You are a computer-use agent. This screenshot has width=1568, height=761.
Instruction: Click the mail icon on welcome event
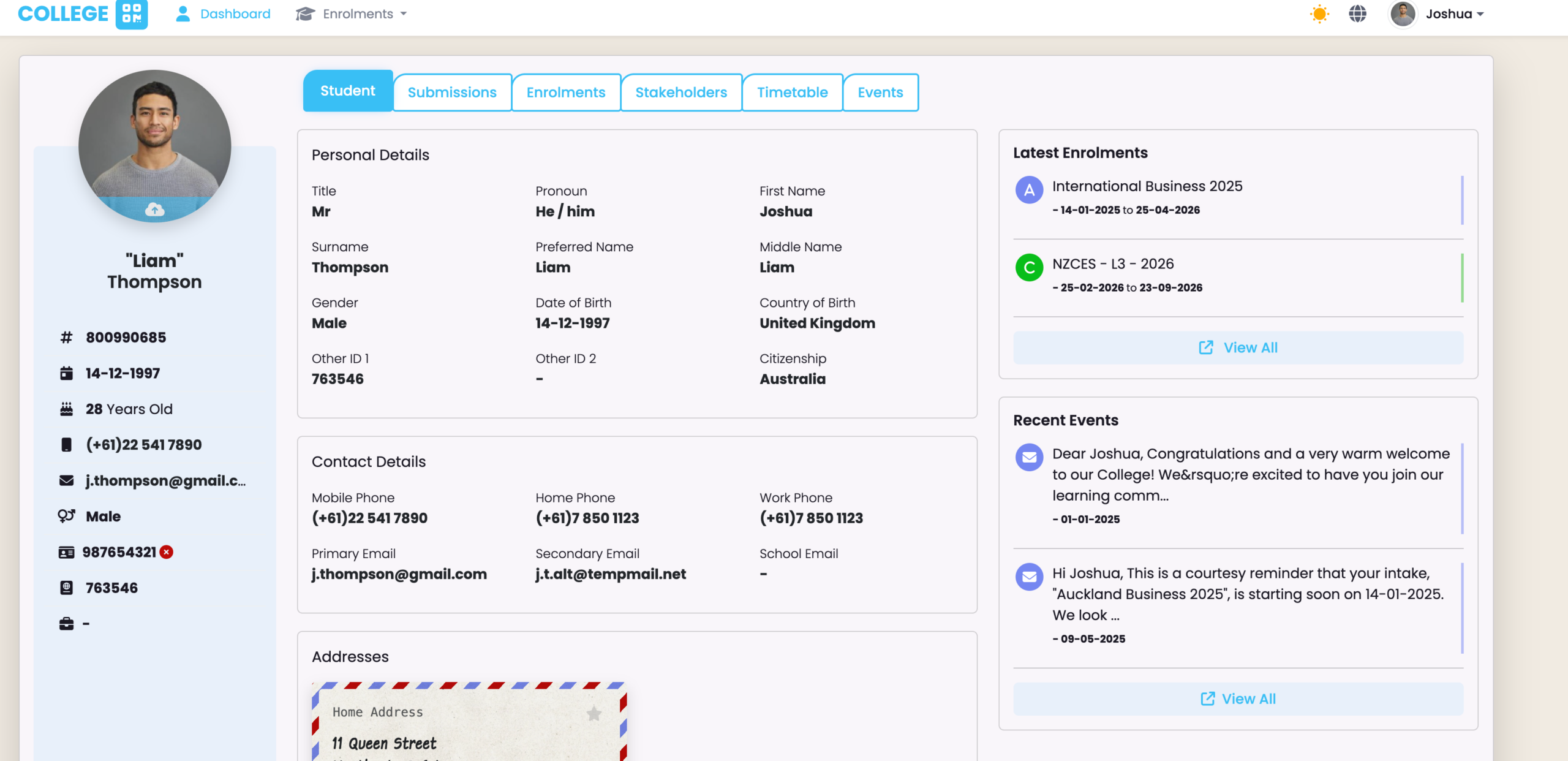1029,457
